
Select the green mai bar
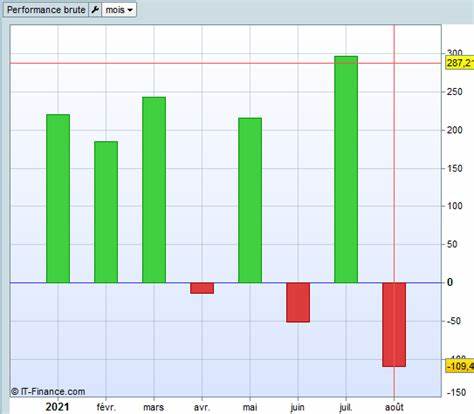pos(250,200)
